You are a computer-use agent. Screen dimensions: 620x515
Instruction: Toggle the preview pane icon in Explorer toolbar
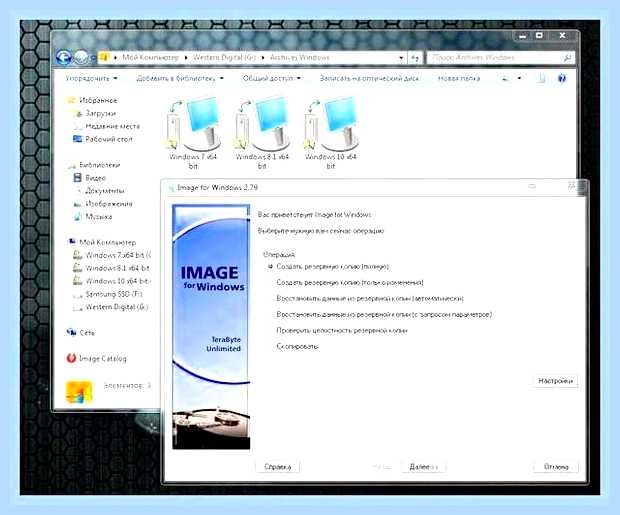542,78
